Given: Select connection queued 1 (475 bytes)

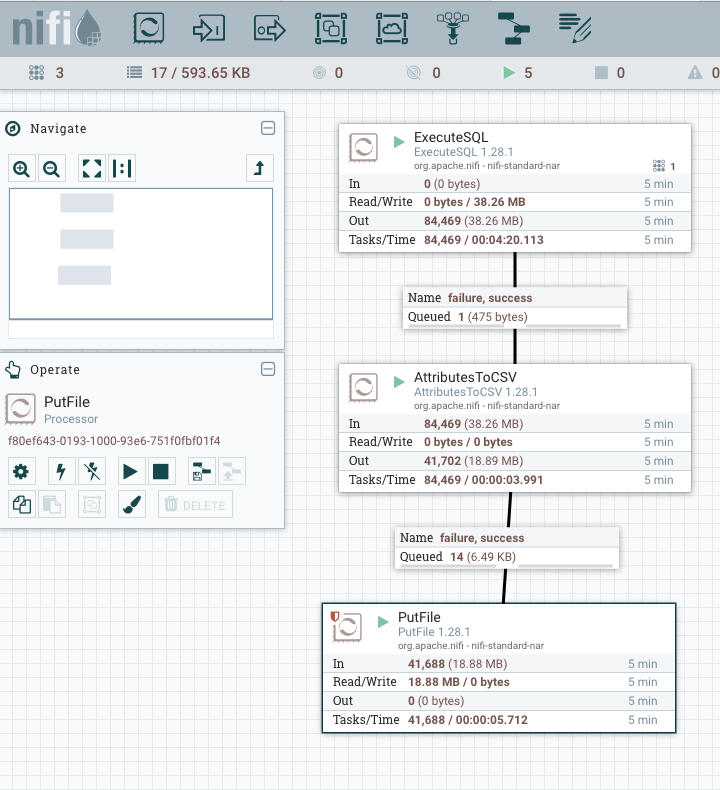Looking at the screenshot, I should pyautogui.click(x=515, y=317).
